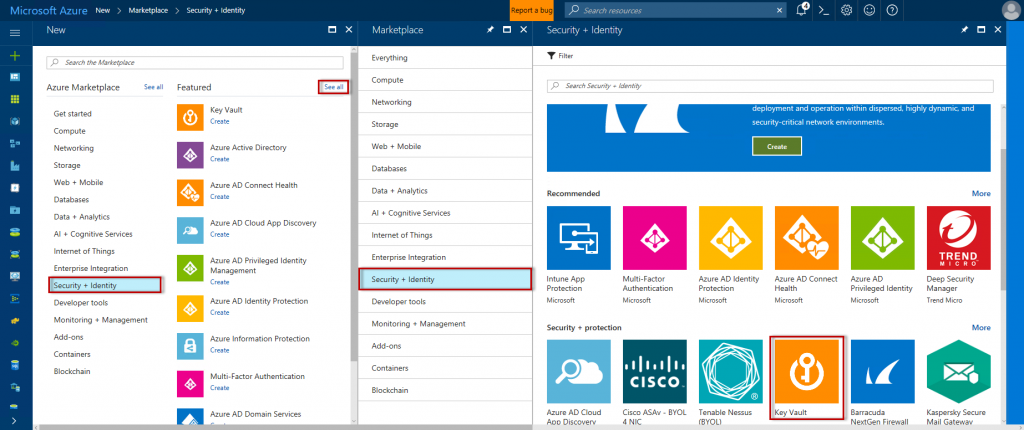The height and width of the screenshot is (430, 1024).
Task: Open the notifications bell icon
Action: click(x=802, y=10)
